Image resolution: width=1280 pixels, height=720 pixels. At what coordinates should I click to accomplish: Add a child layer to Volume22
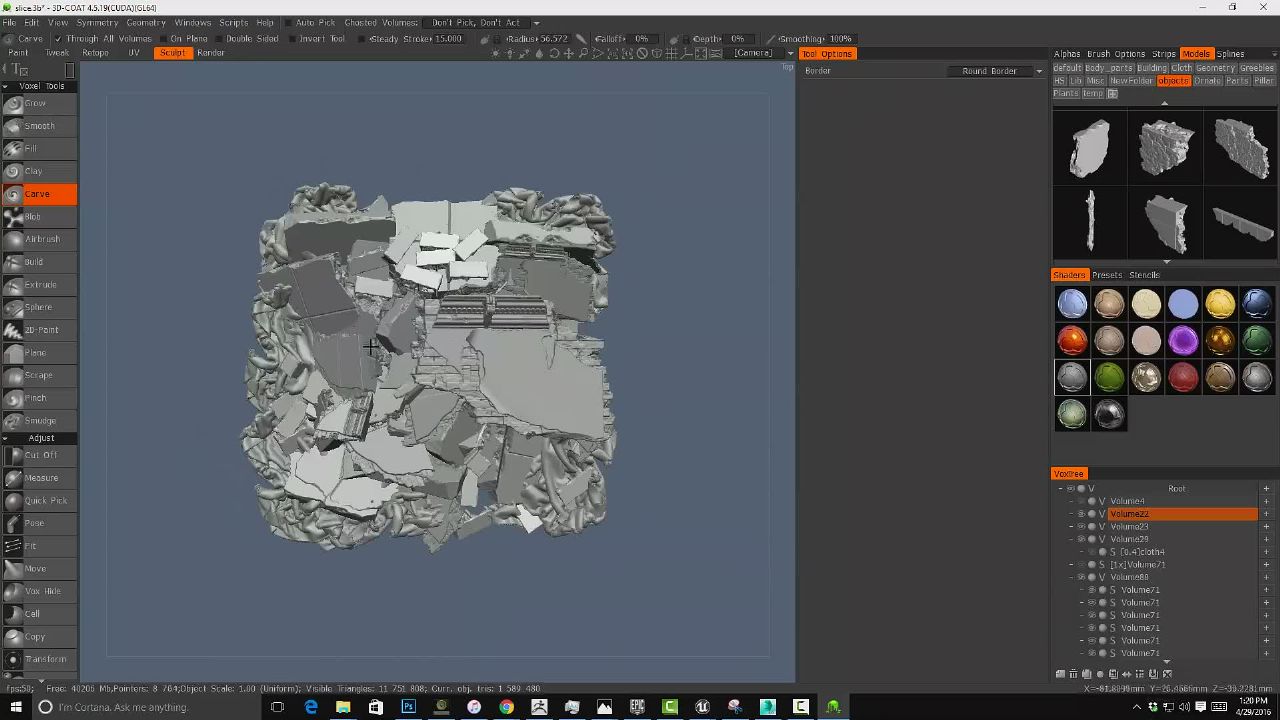[1266, 514]
